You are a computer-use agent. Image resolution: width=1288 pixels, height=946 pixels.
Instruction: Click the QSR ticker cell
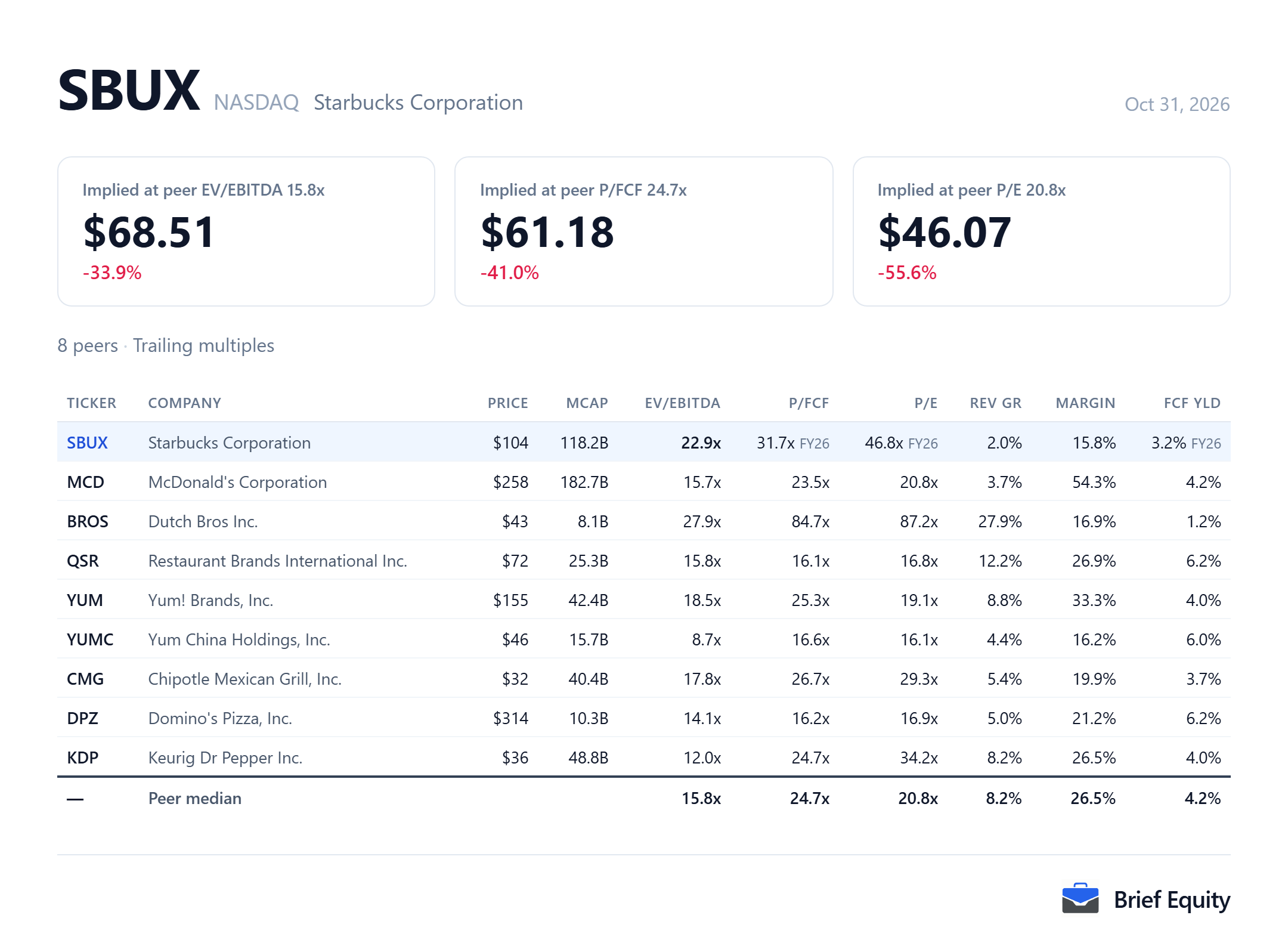tap(83, 561)
